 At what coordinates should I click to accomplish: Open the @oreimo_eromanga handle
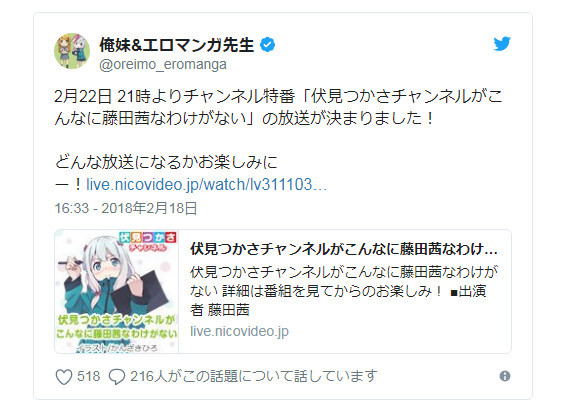pos(163,65)
